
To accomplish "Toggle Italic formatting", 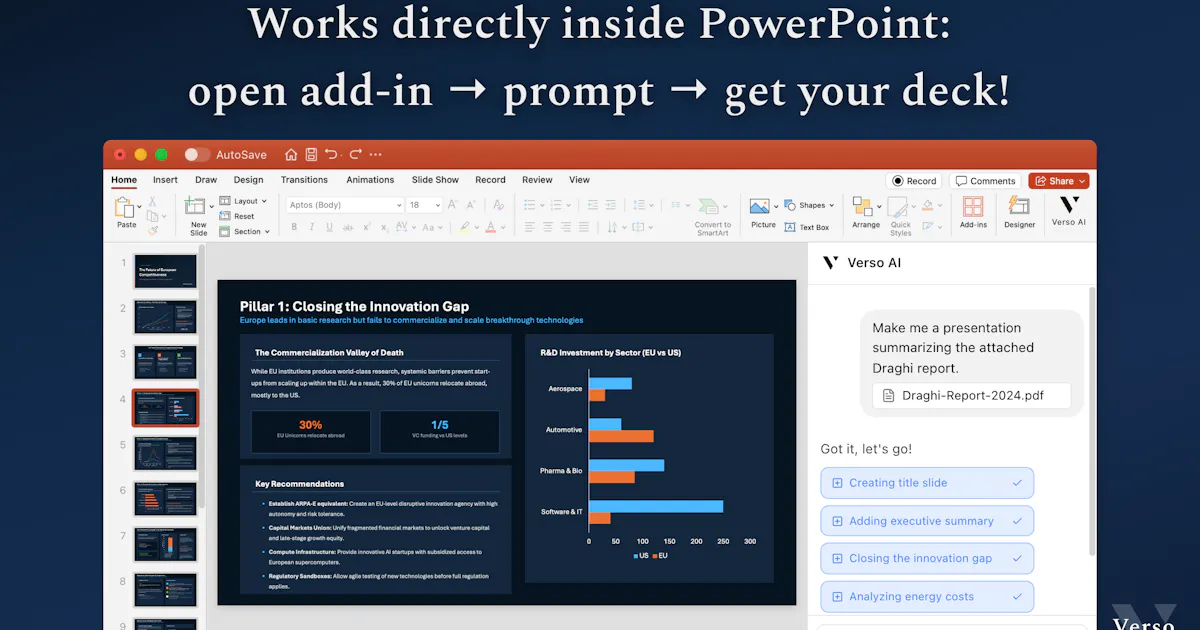I will click(311, 227).
